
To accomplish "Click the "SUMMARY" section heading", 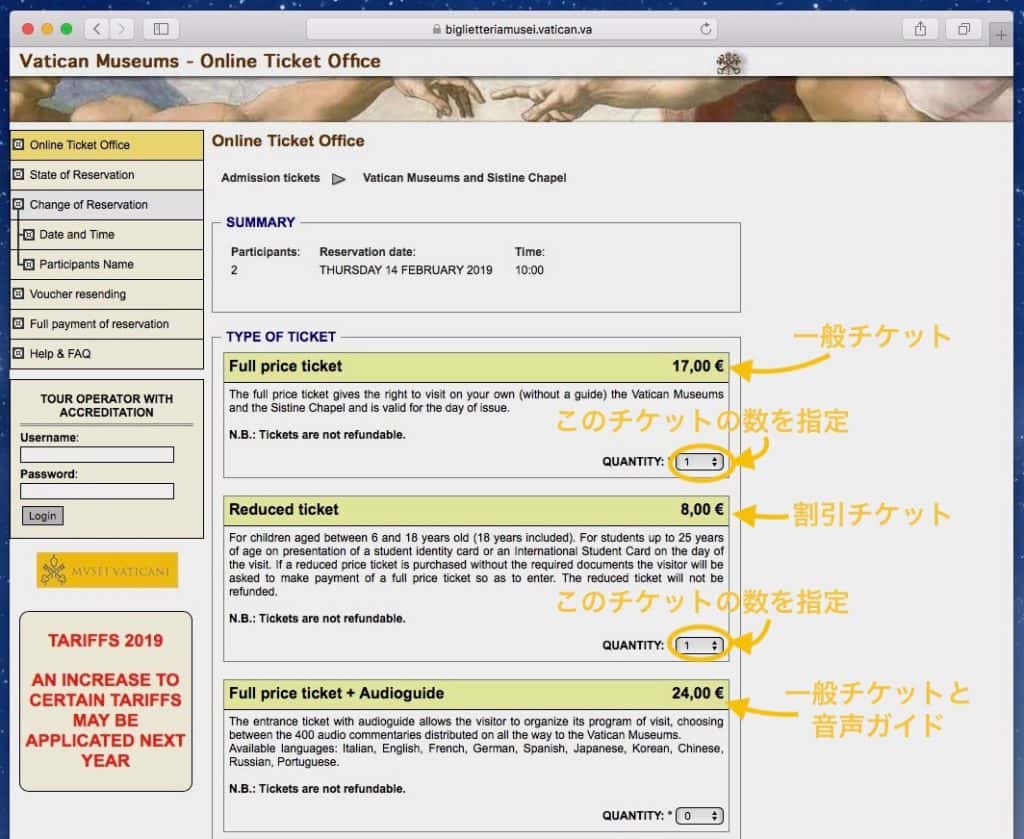I will (x=261, y=223).
